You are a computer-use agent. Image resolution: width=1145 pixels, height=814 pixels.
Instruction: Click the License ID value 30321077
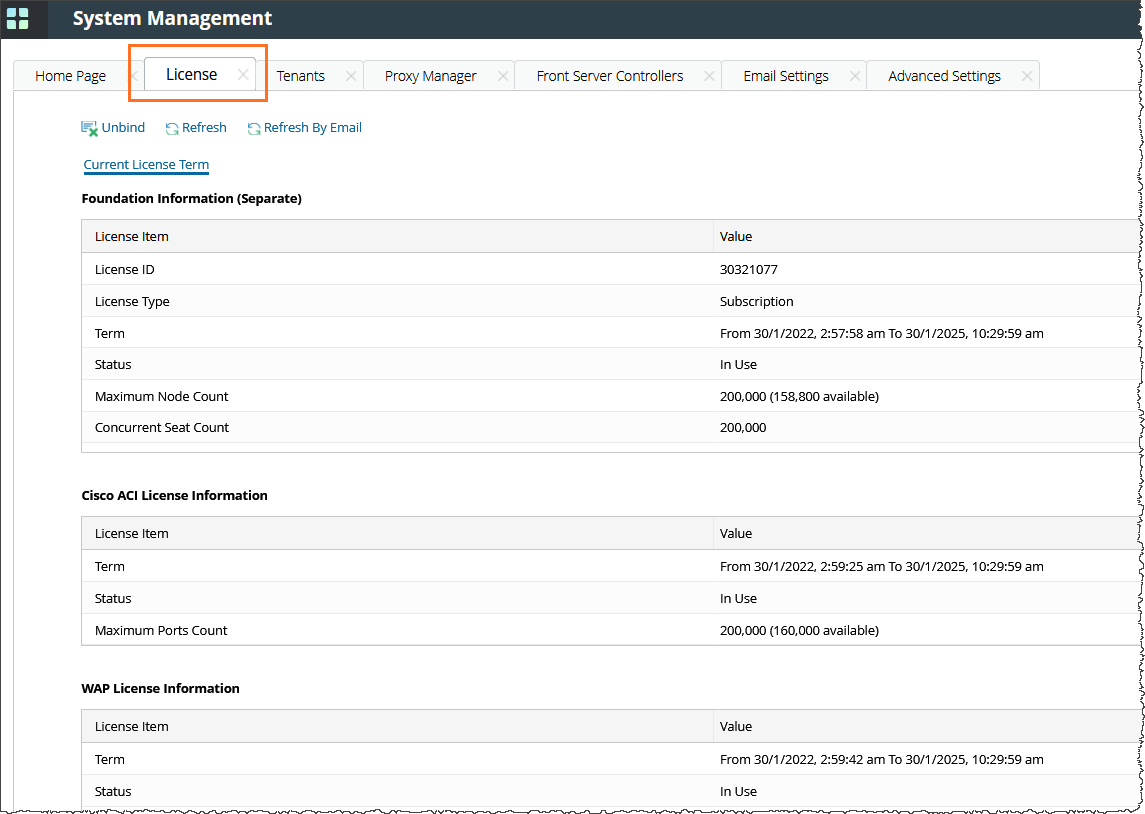point(748,270)
